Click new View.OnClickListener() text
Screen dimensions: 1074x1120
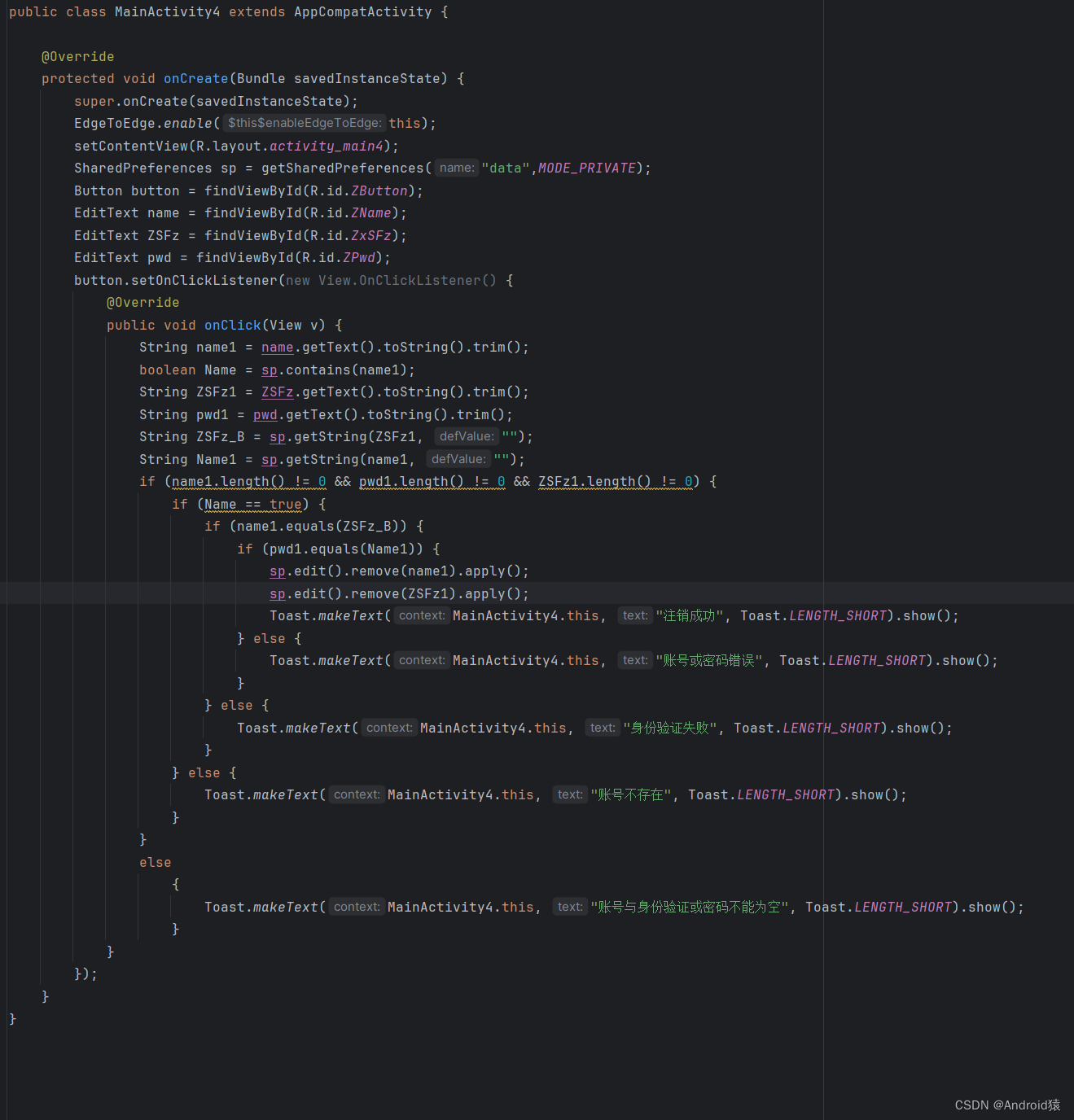[x=391, y=280]
